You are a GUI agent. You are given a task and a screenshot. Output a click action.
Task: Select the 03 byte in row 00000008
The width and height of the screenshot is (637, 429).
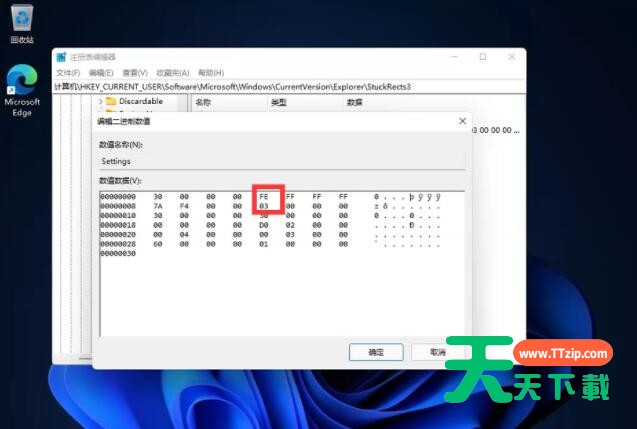[x=264, y=206]
